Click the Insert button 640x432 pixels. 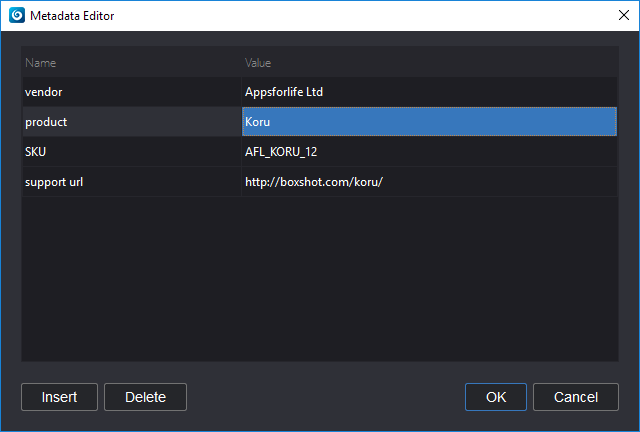pyautogui.click(x=59, y=397)
